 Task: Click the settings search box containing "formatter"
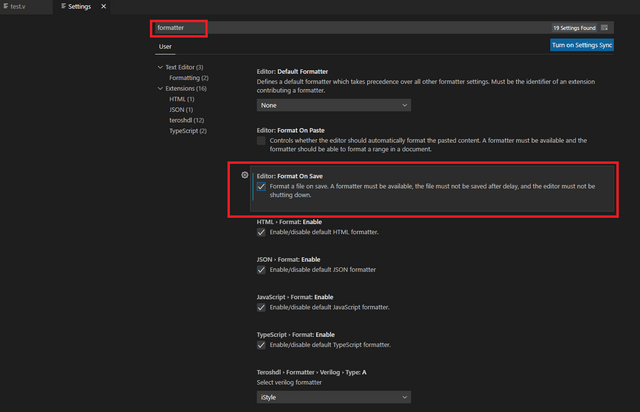pyautogui.click(x=350, y=28)
